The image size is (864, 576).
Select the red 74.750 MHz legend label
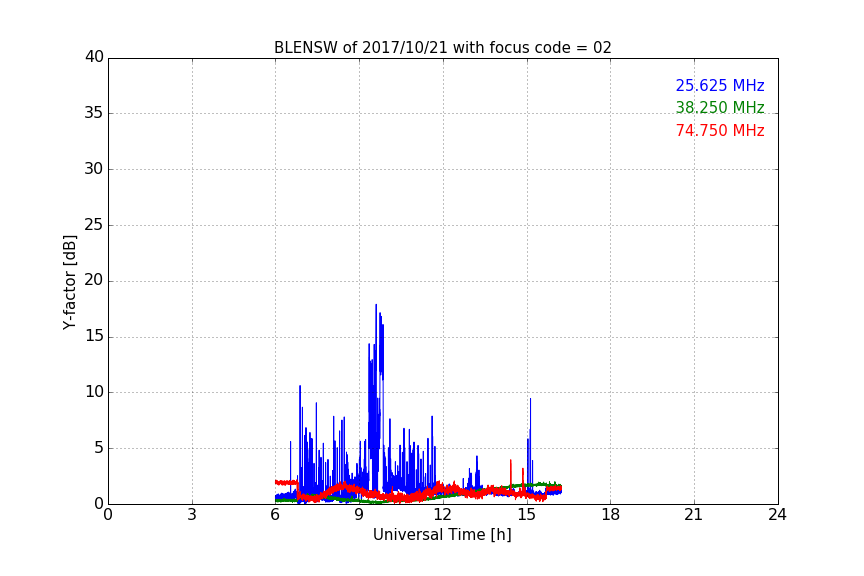tap(719, 131)
